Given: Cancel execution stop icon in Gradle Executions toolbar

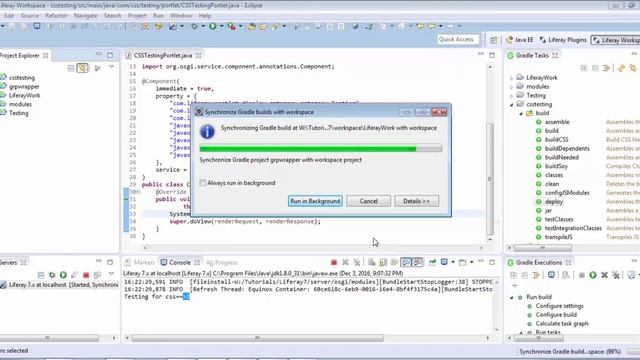Looking at the screenshot, I should click(582, 275).
